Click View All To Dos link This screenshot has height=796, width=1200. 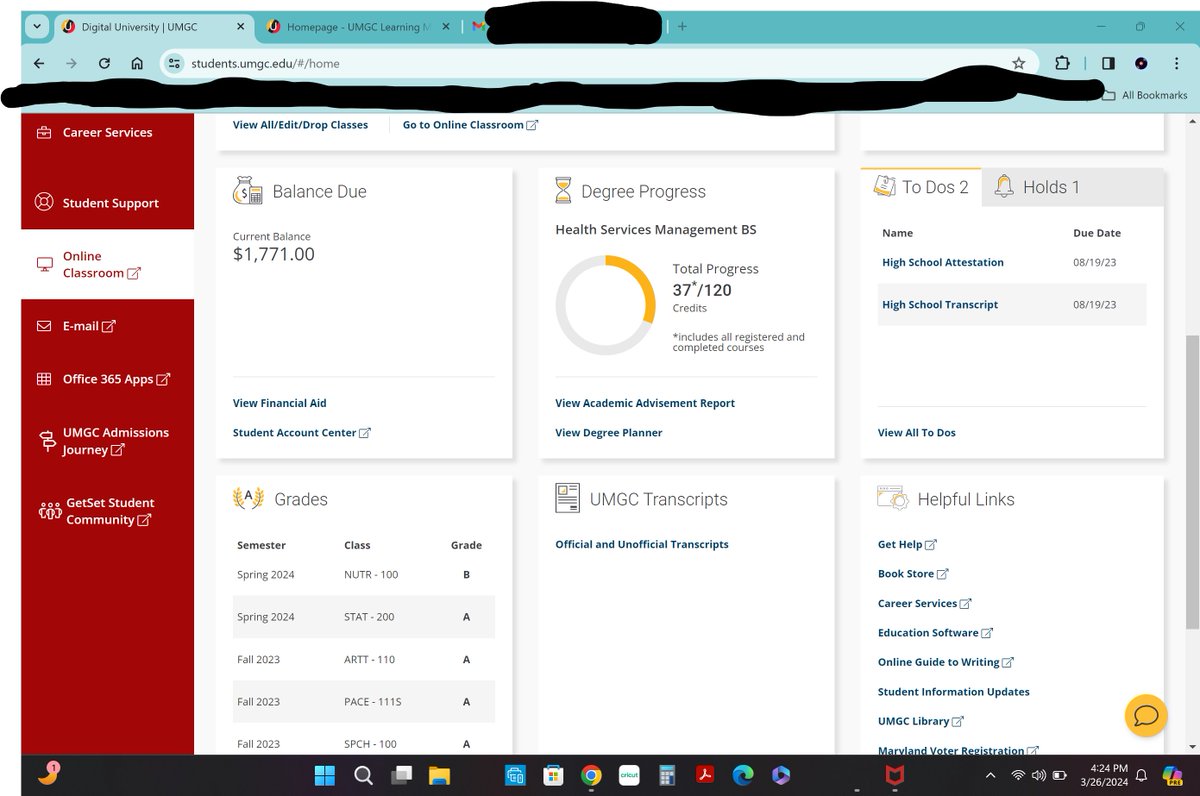point(917,433)
